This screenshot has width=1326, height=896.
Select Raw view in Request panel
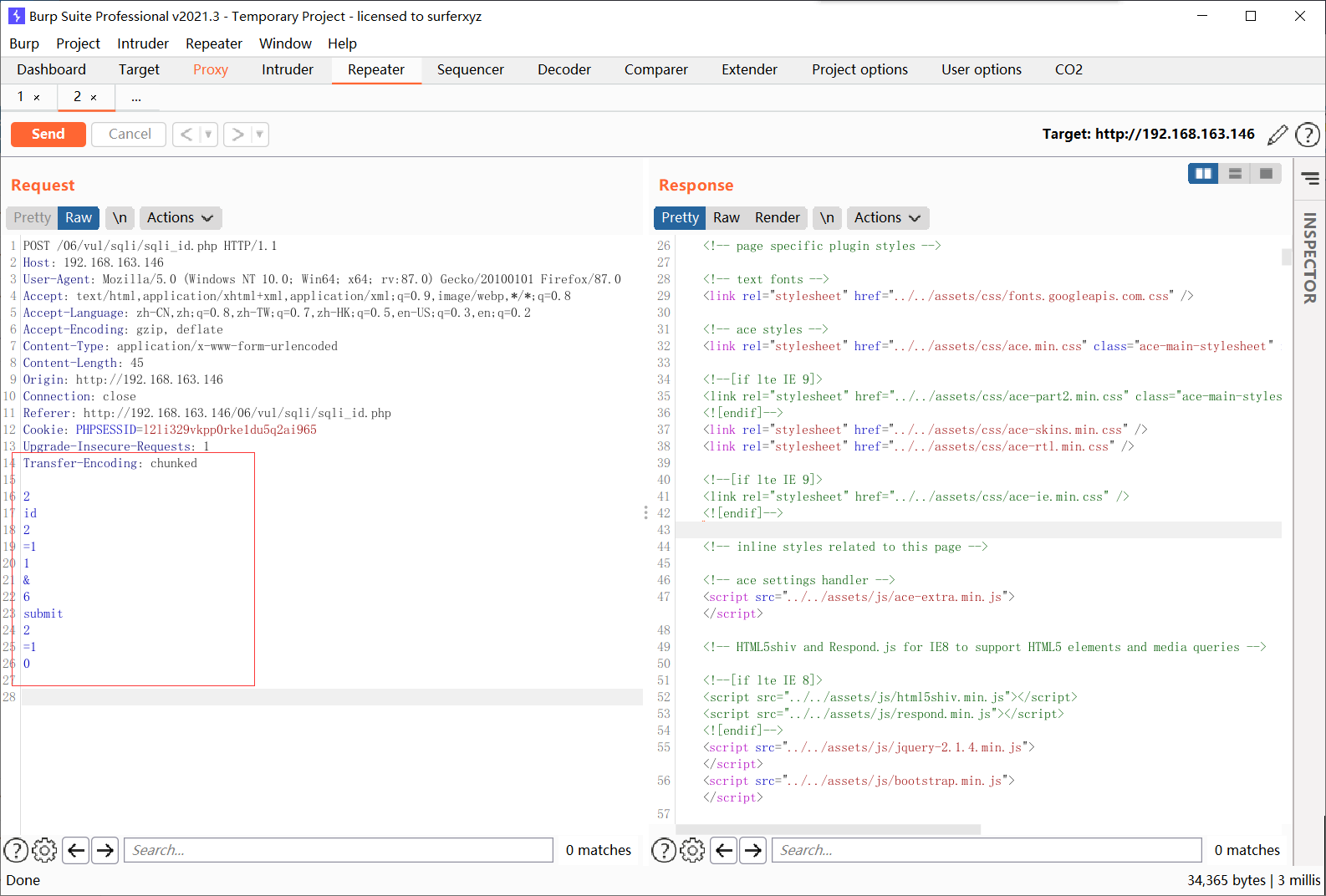[x=79, y=217]
